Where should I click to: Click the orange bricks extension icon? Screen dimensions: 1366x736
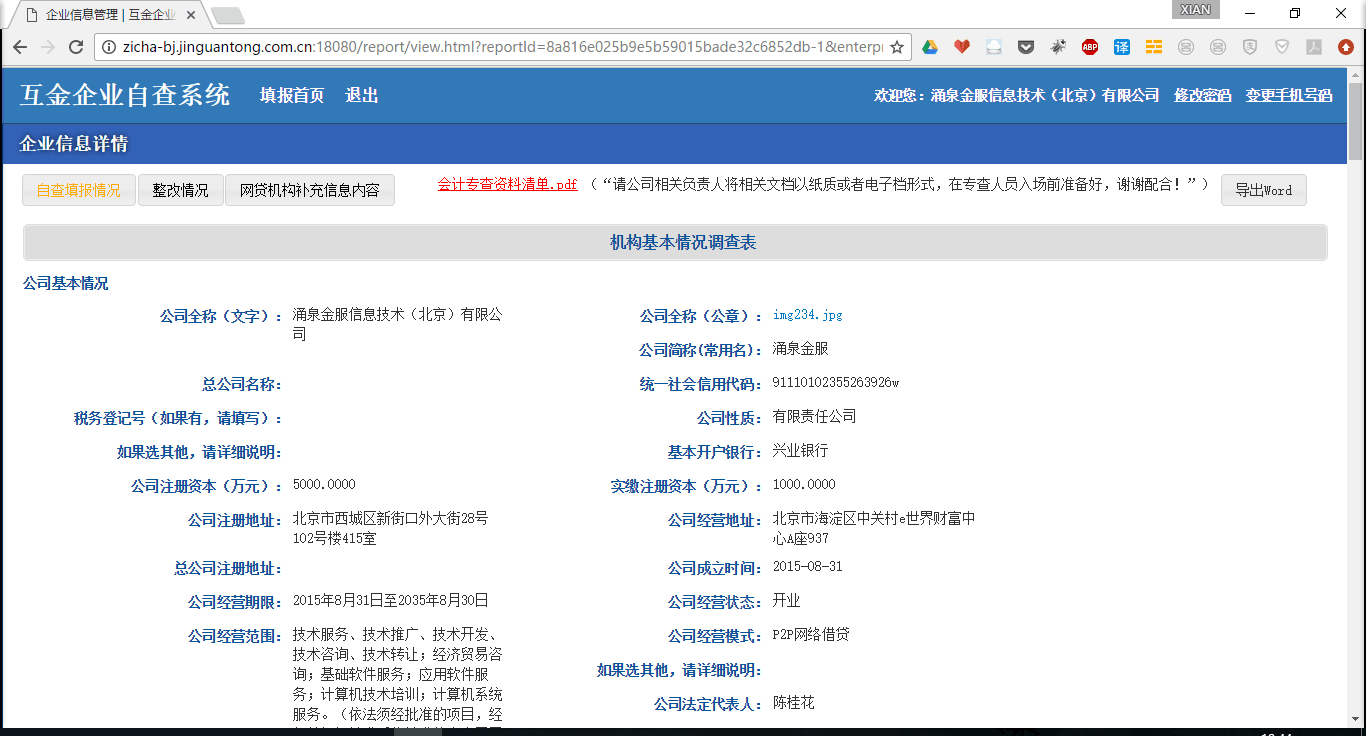coord(1154,47)
